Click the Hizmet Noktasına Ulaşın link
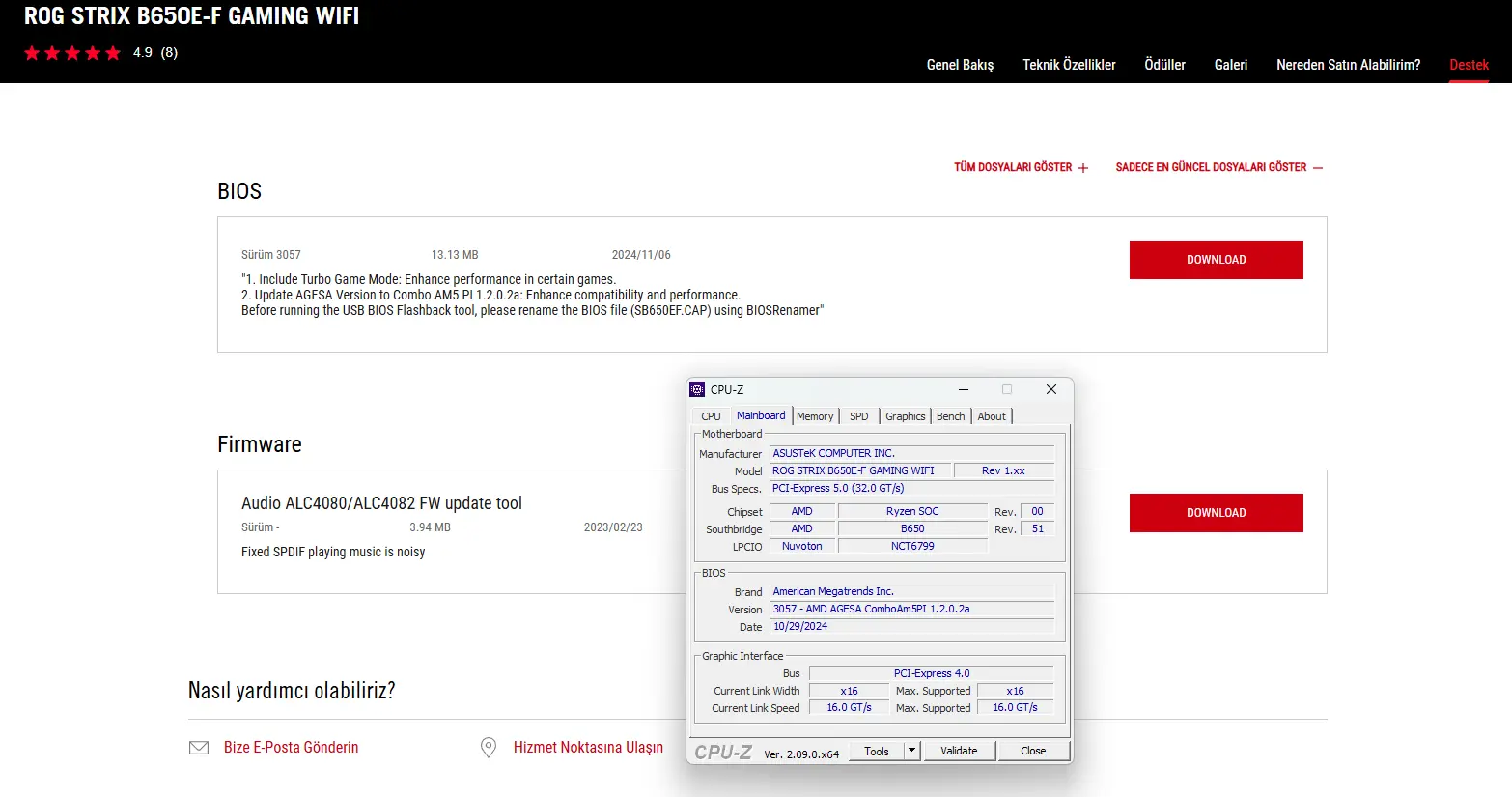 click(588, 748)
